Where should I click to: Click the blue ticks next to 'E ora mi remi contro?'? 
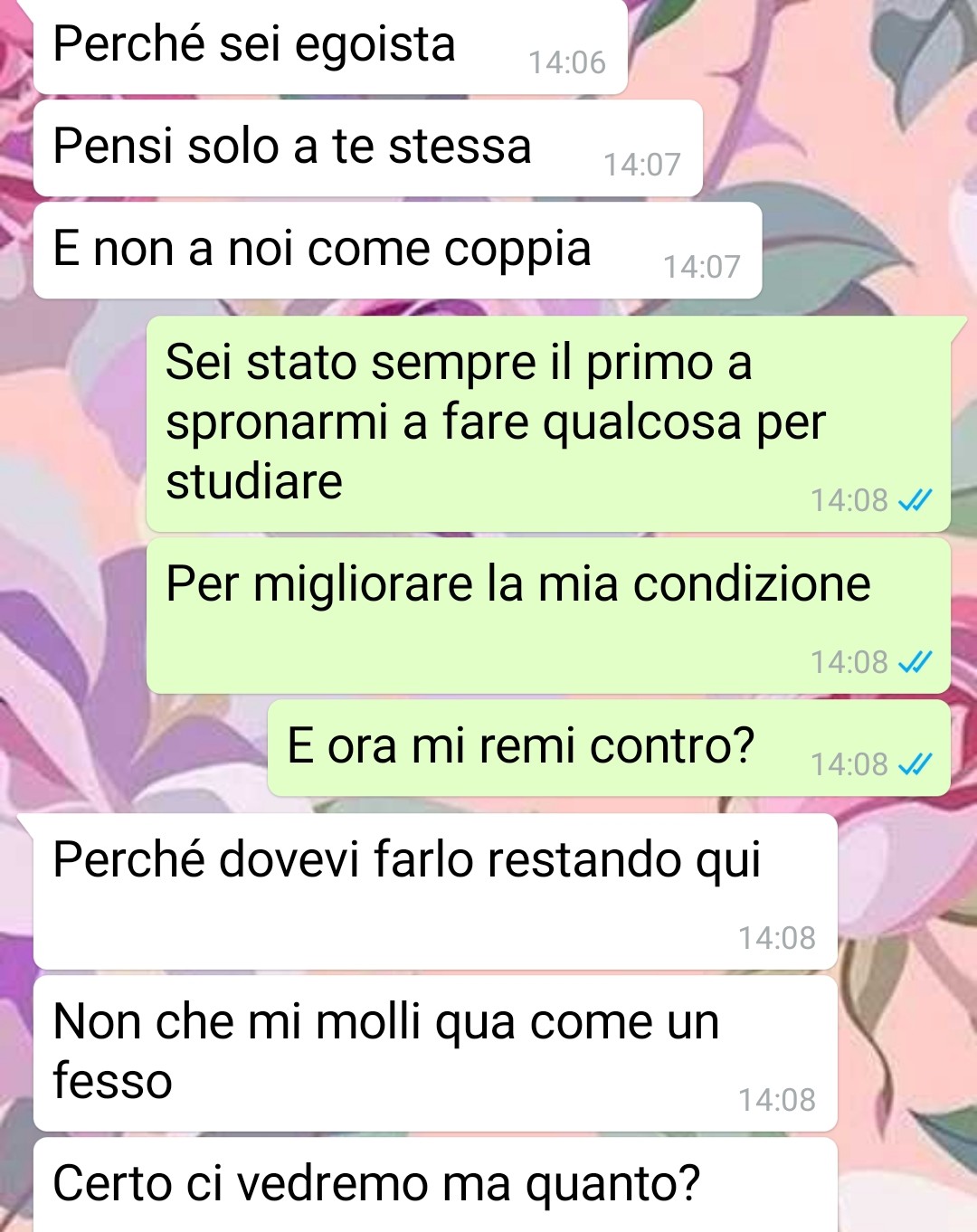[915, 764]
